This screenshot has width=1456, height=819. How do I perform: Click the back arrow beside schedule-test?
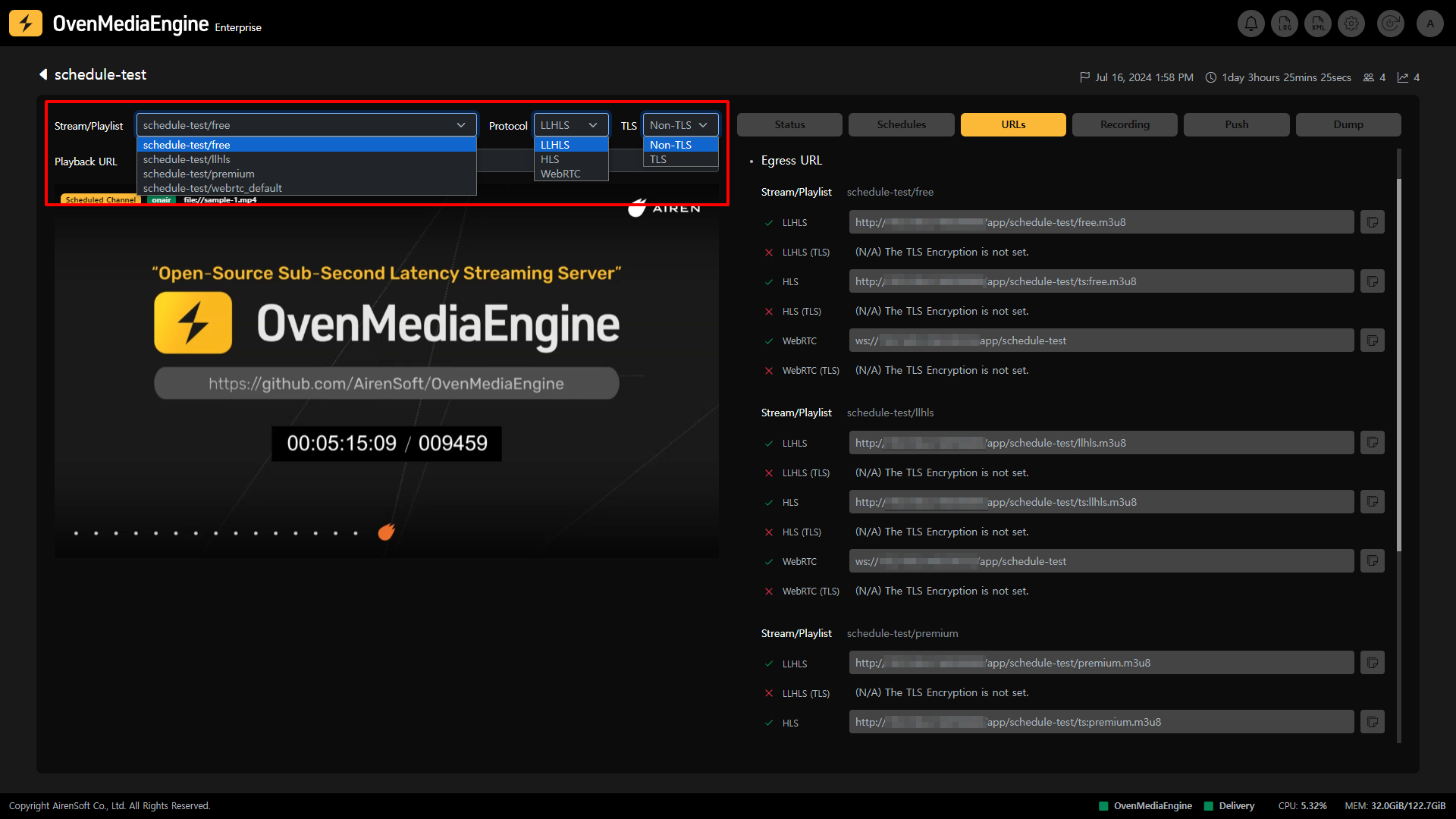[x=43, y=74]
